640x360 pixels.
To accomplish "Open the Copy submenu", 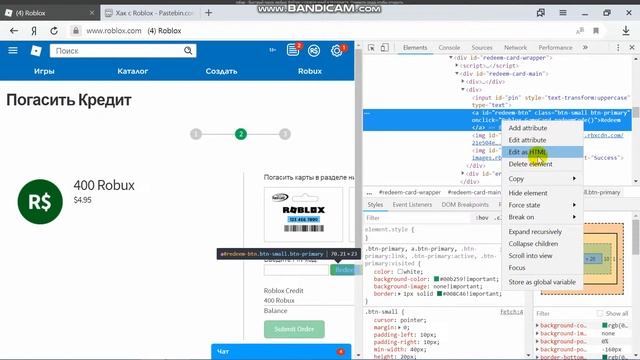I will [x=542, y=179].
